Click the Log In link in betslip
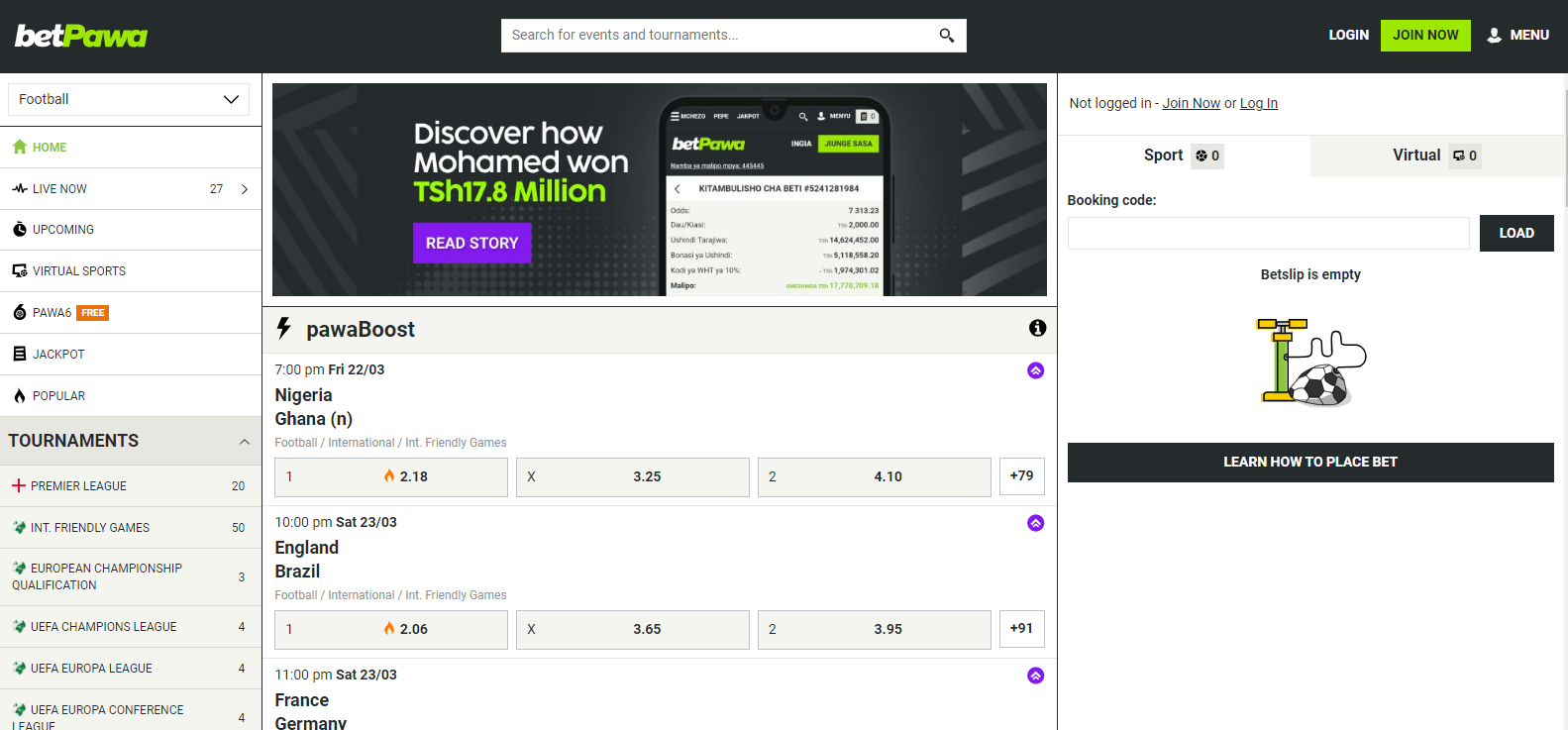The height and width of the screenshot is (730, 1568). click(x=1259, y=103)
